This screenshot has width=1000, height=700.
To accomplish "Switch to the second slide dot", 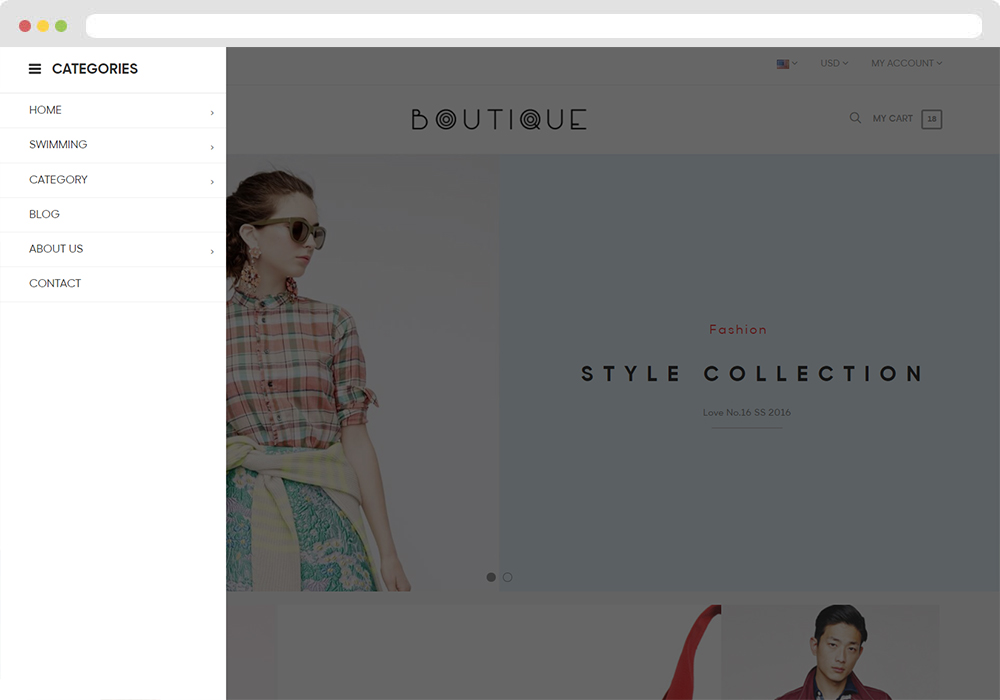I will click(x=508, y=577).
